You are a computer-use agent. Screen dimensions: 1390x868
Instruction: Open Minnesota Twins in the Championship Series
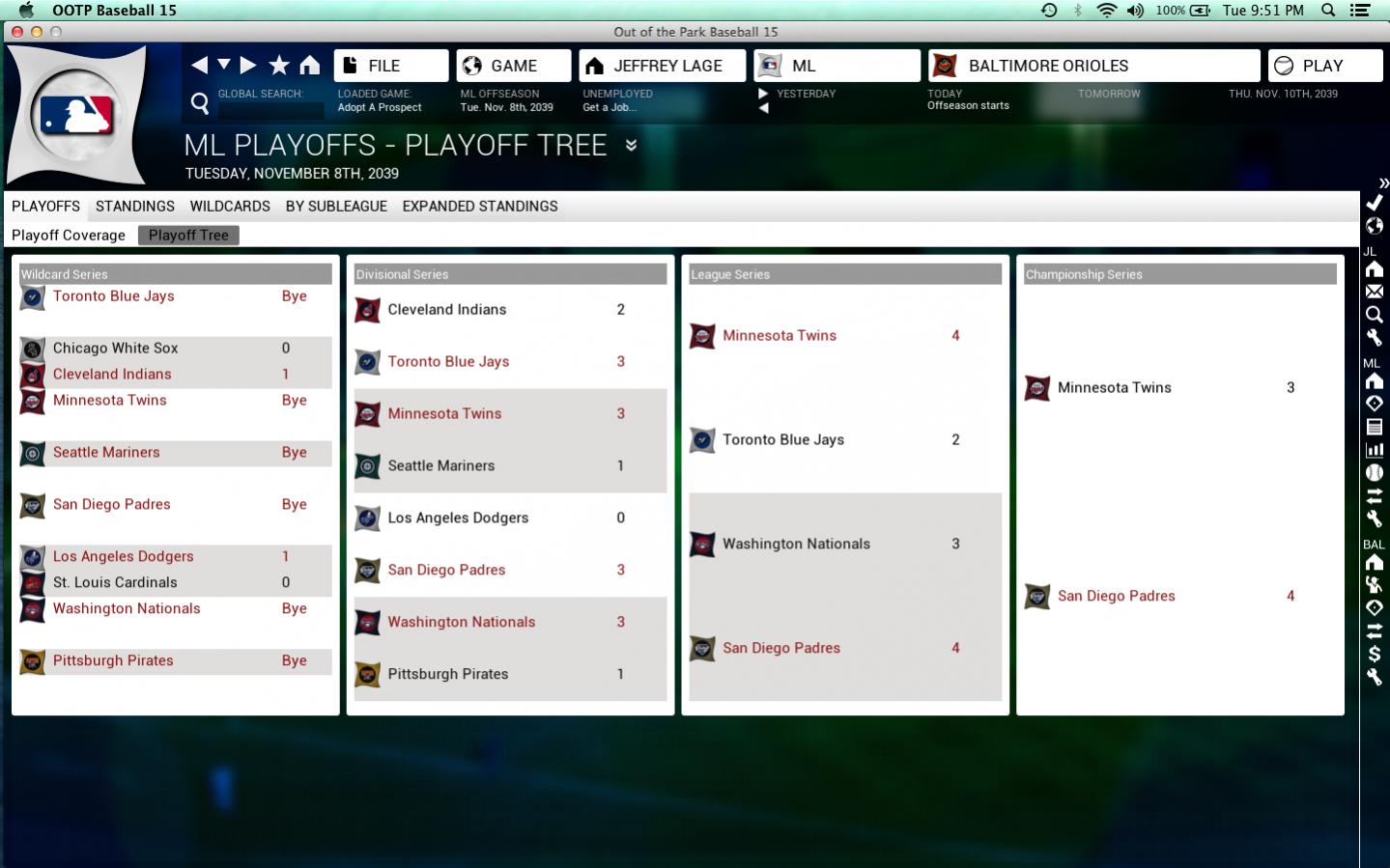1115,387
